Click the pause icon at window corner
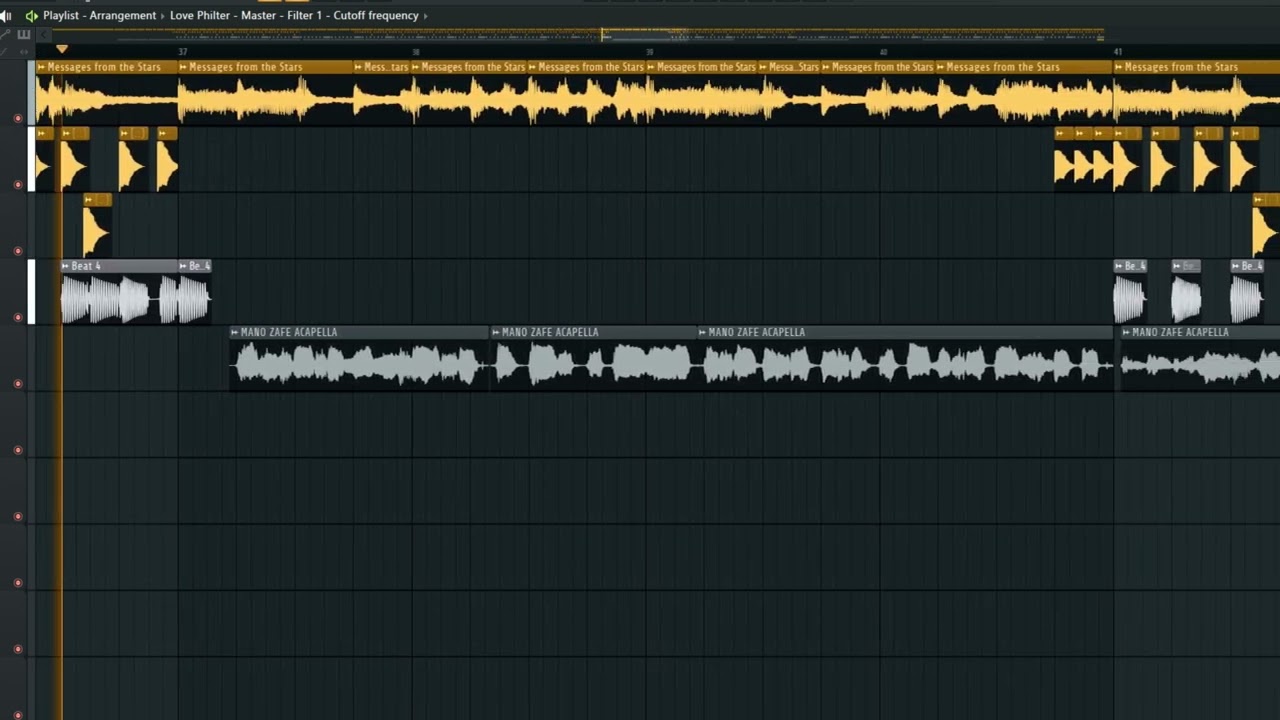Viewport: 1280px width, 720px height. point(6,16)
